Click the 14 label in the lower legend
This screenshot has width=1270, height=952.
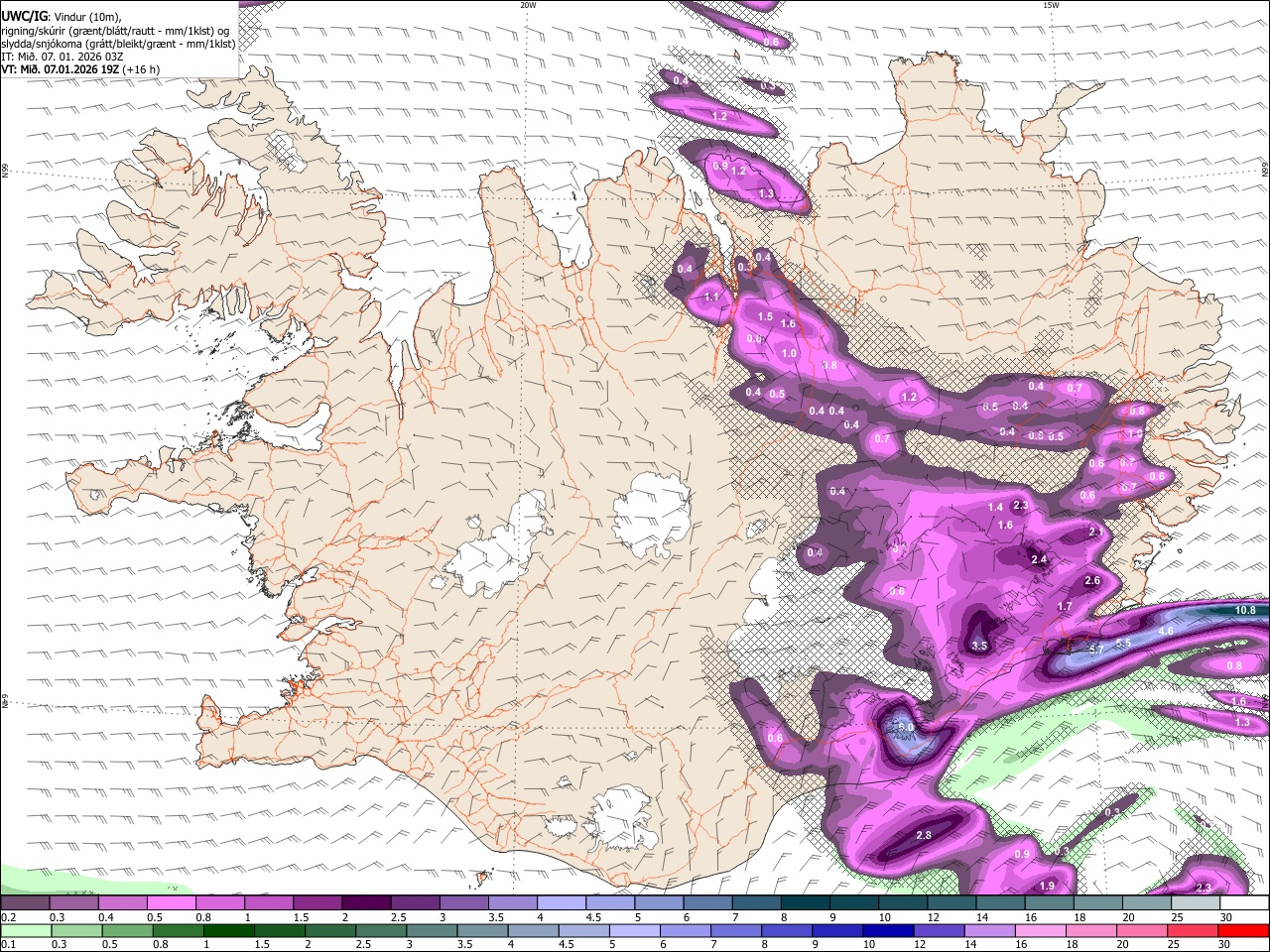970,945
